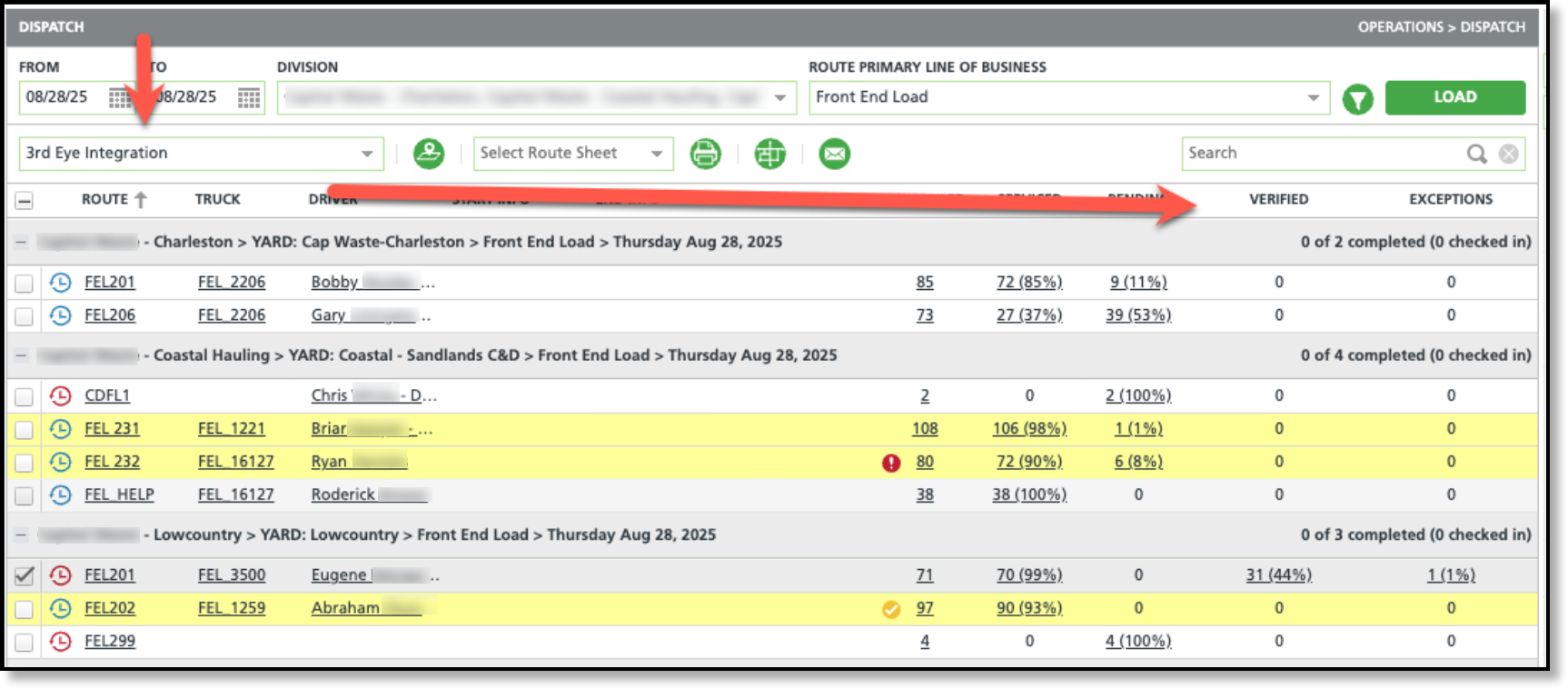Click the green envelope email icon
The height and width of the screenshot is (689, 1568).
point(834,154)
